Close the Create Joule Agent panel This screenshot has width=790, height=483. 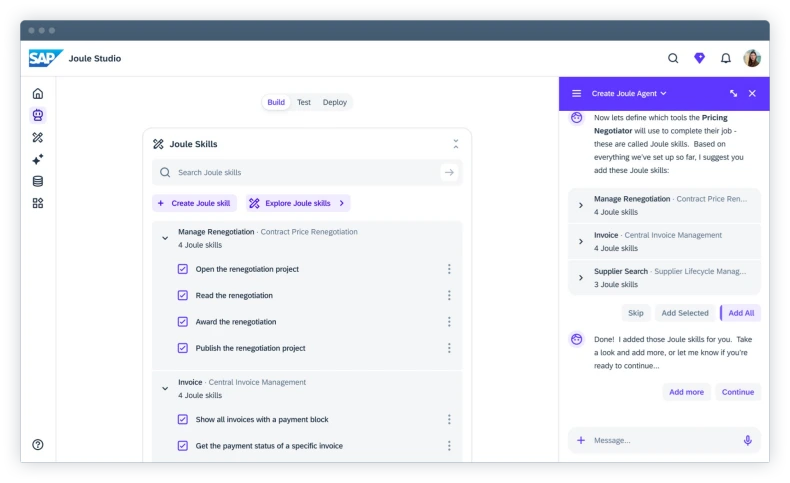tap(752, 94)
